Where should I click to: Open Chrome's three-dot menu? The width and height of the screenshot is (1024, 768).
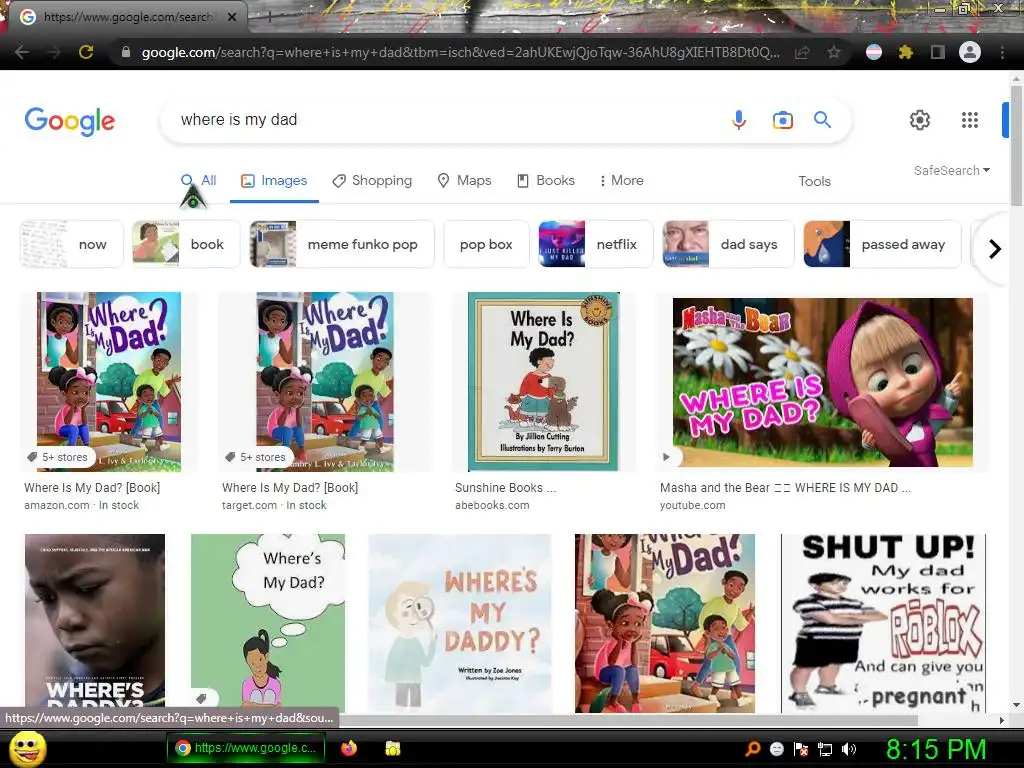coord(1002,52)
